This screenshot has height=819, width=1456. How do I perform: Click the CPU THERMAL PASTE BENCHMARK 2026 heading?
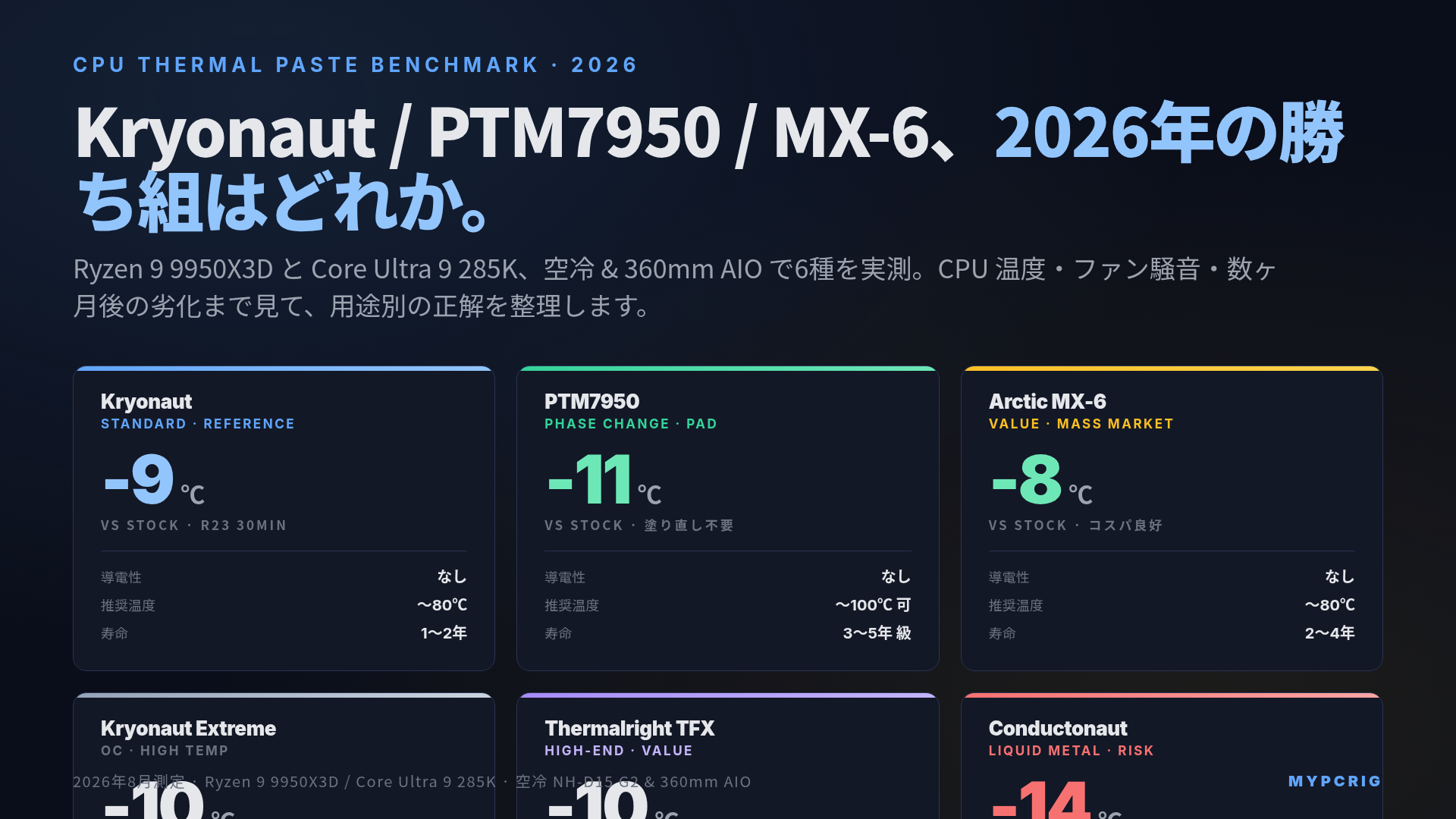(355, 65)
